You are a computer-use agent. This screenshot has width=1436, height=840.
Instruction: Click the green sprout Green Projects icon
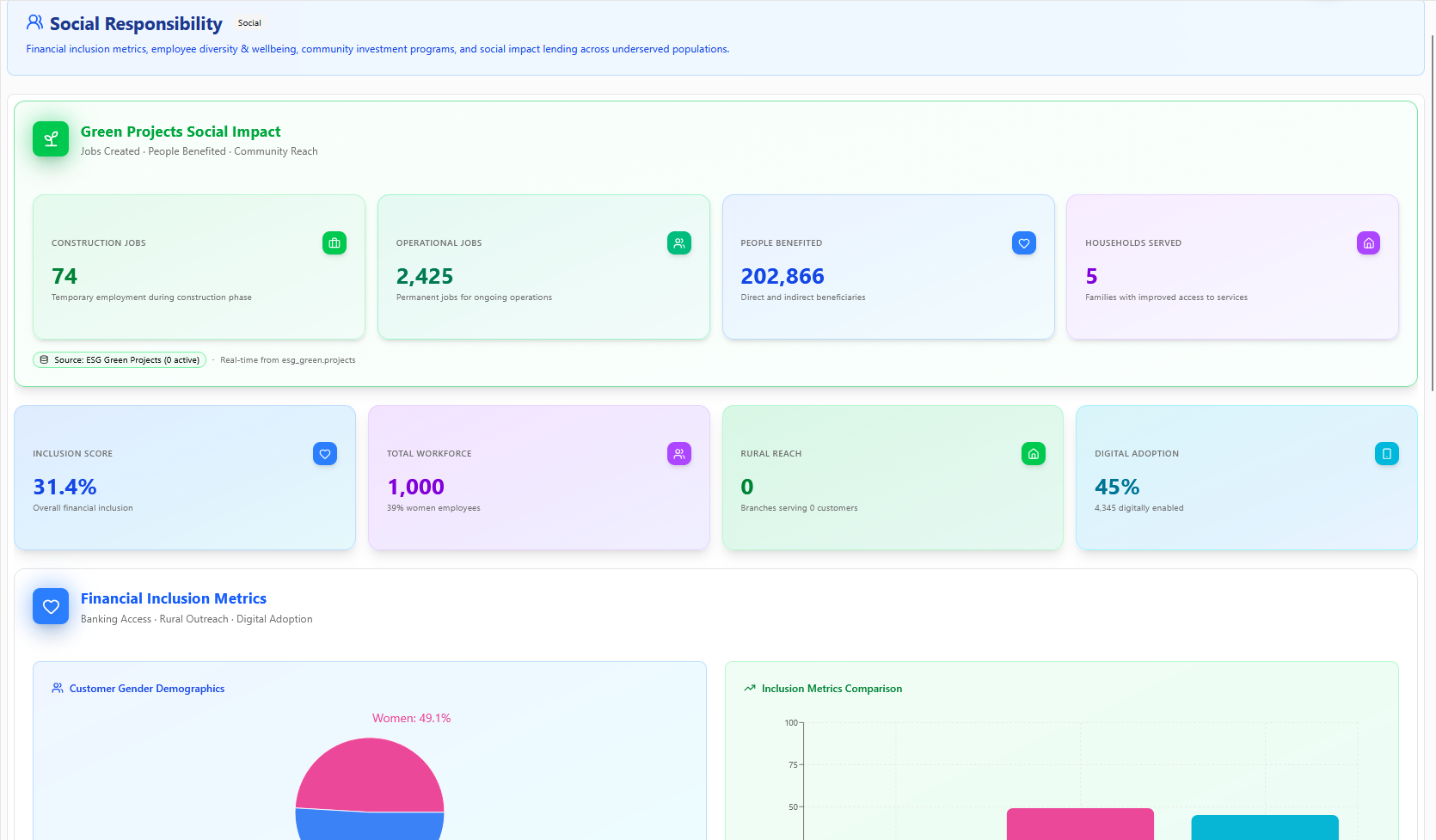tap(51, 139)
